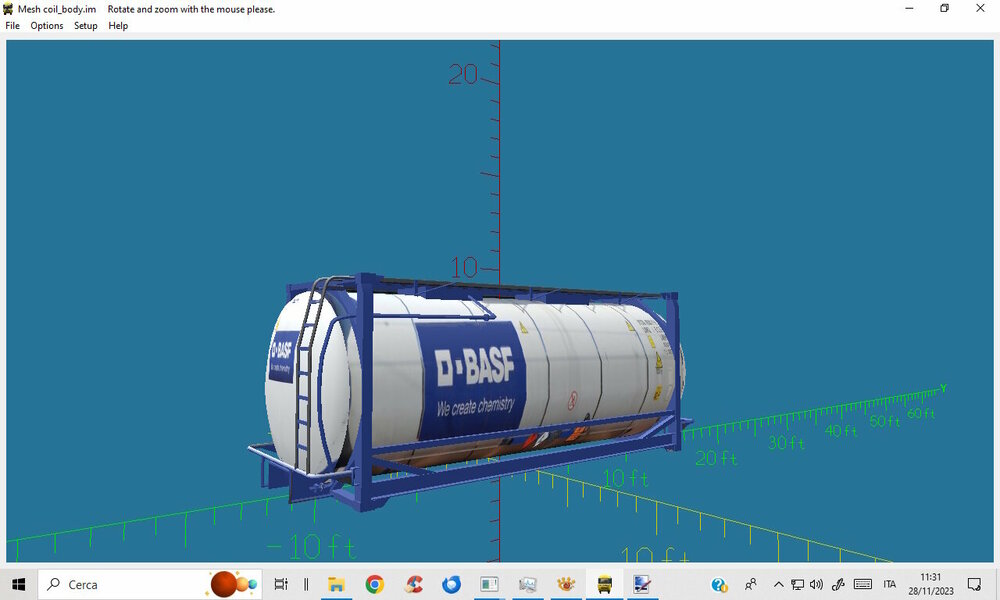Click the pen tray icon
1000x600 pixels.
point(838,584)
